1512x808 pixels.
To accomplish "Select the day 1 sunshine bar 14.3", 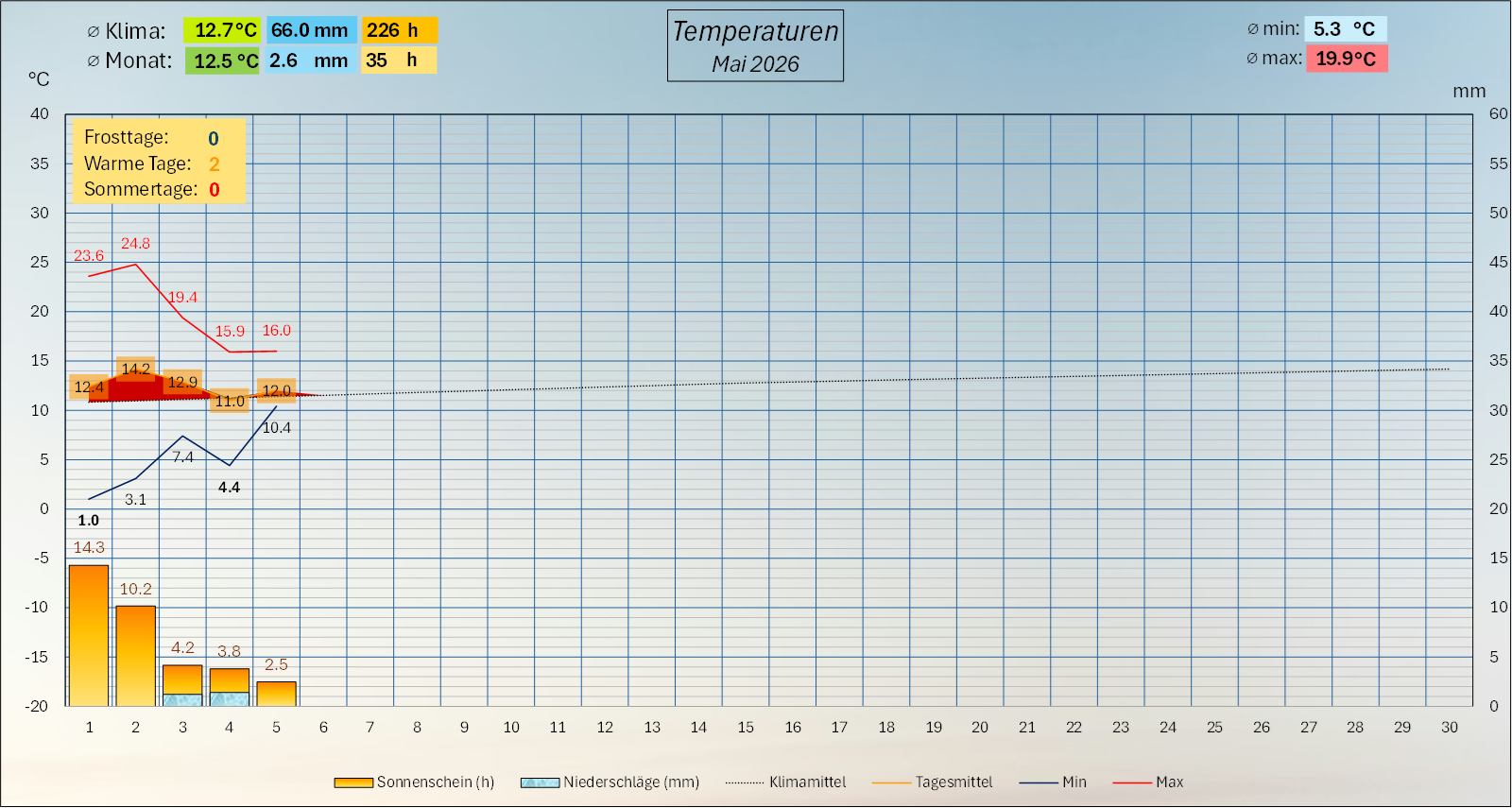I will click(89, 635).
